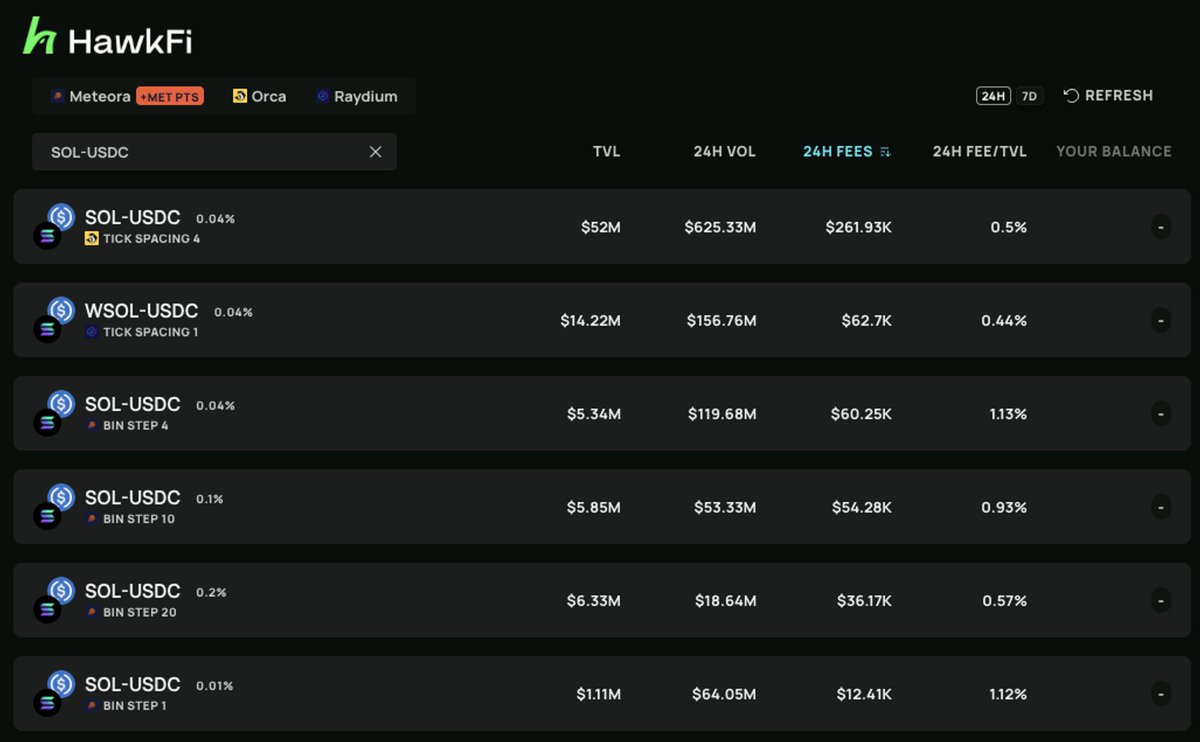1200x742 pixels.
Task: Click the $119.68M volume value
Action: tap(722, 414)
